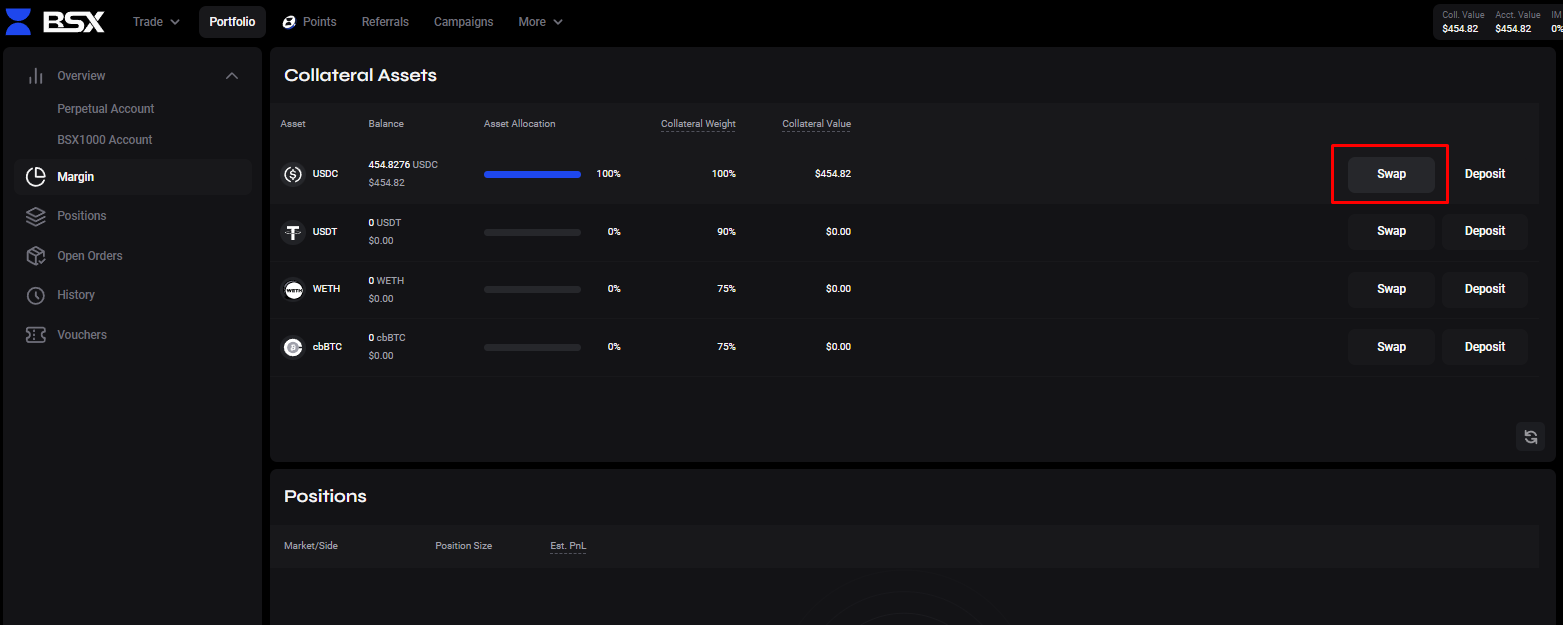This screenshot has width=1563, height=625.
Task: Switch to the Portfolio tab
Action: [232, 22]
